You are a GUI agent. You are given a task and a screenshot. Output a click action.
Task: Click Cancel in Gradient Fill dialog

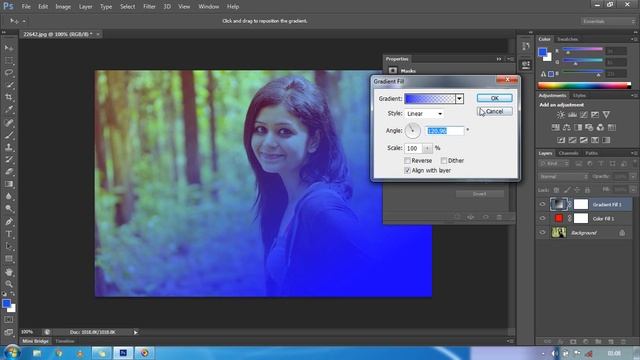[x=494, y=111]
